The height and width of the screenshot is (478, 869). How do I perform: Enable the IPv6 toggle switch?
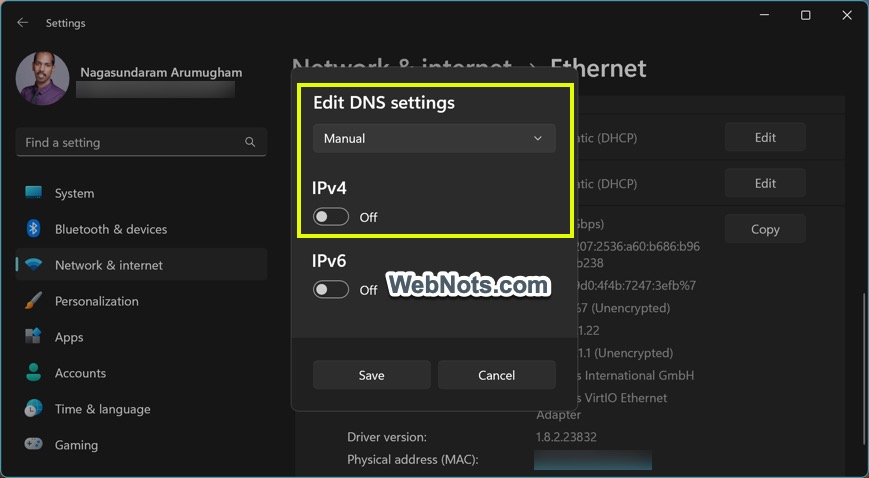[331, 289]
